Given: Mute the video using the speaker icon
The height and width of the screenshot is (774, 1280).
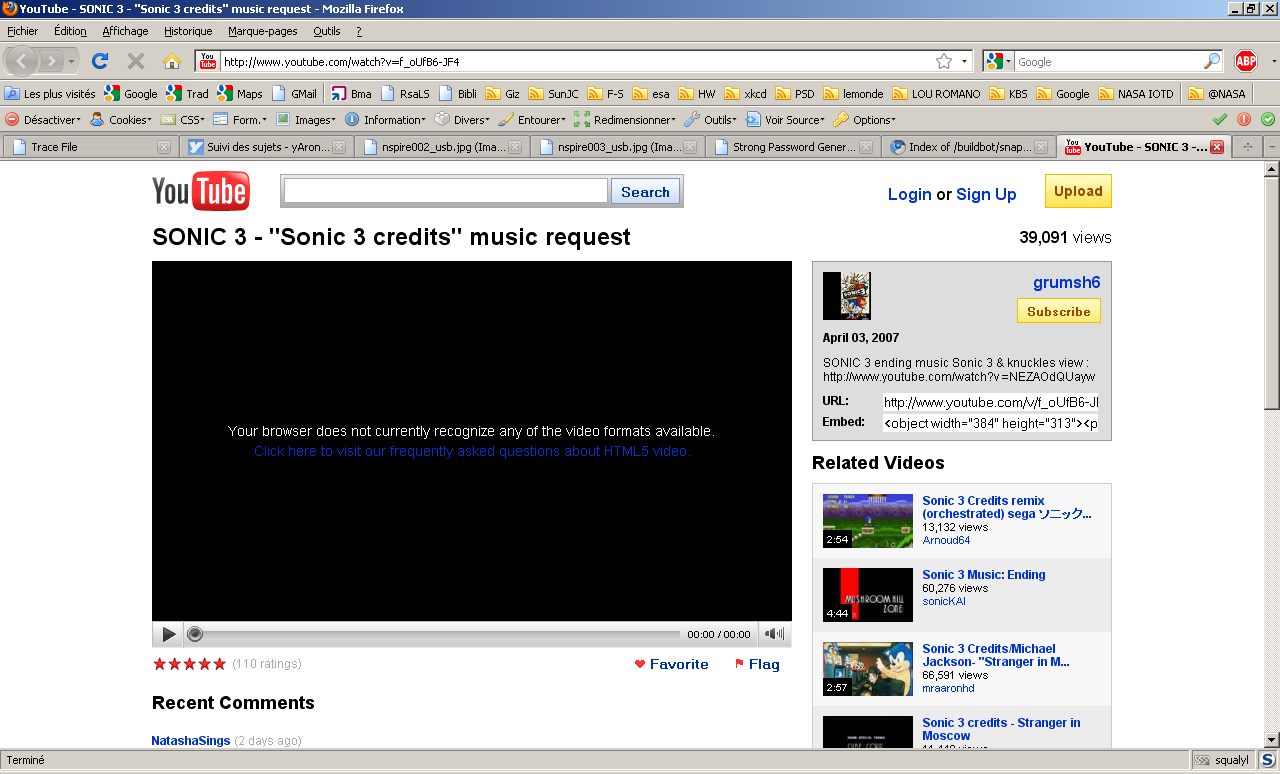Looking at the screenshot, I should (774, 634).
